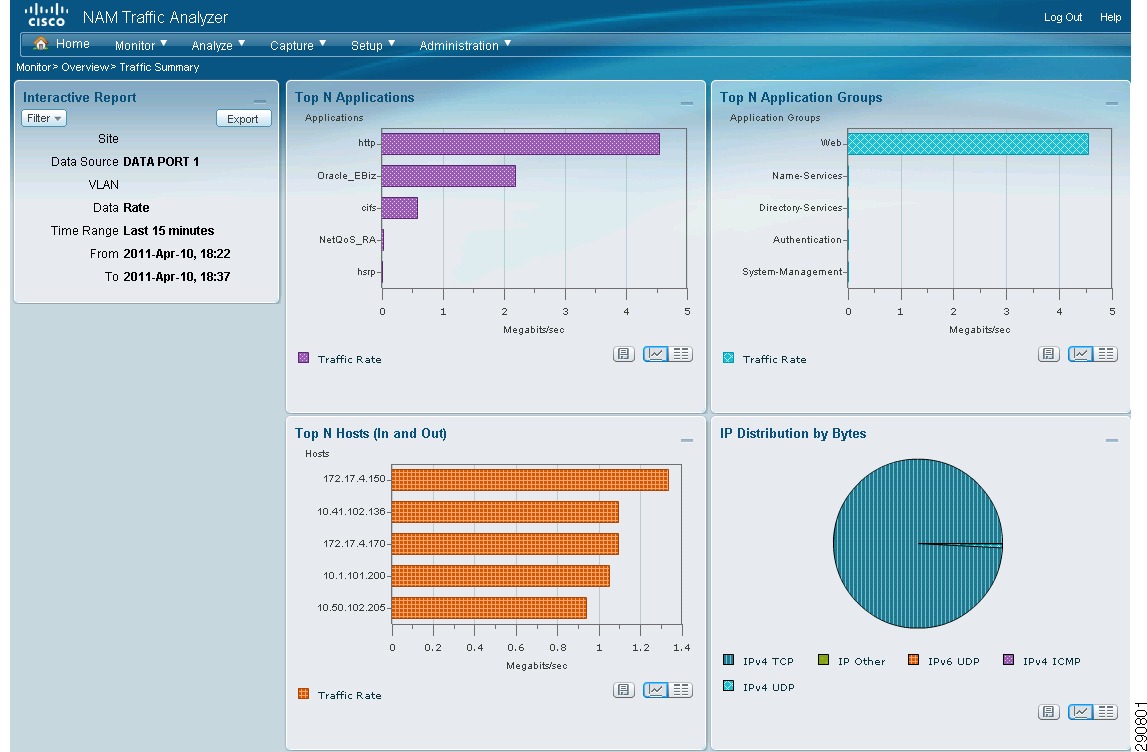Switch Top N Applications to chart view
1147x752 pixels.
656,354
